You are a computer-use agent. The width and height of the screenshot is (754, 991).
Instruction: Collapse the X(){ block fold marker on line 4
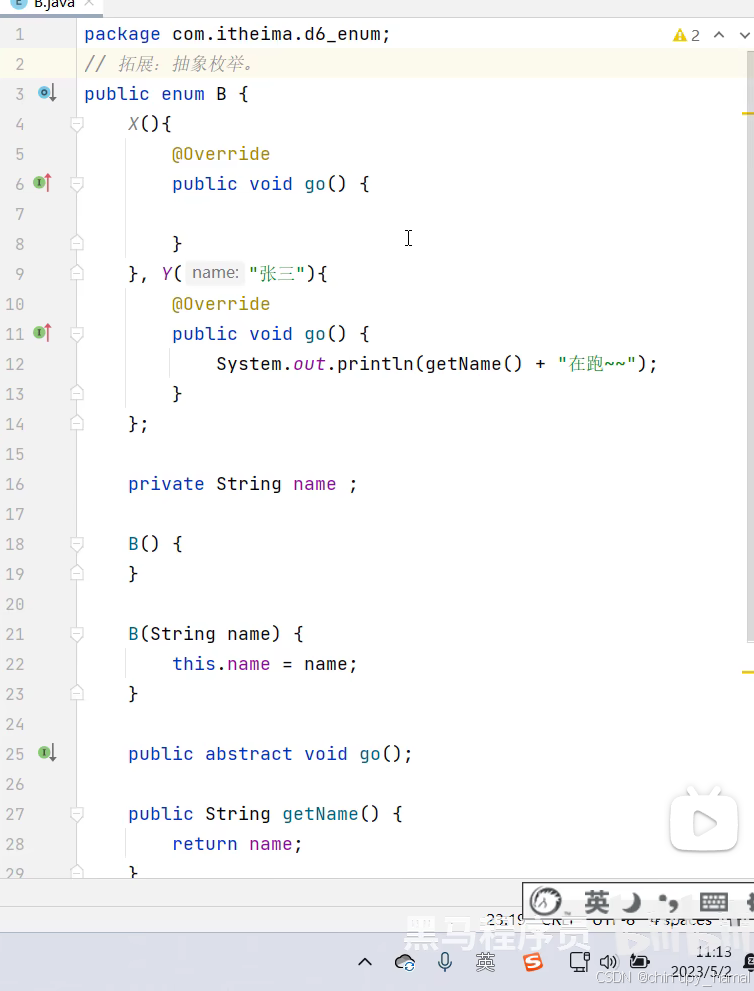[76, 124]
